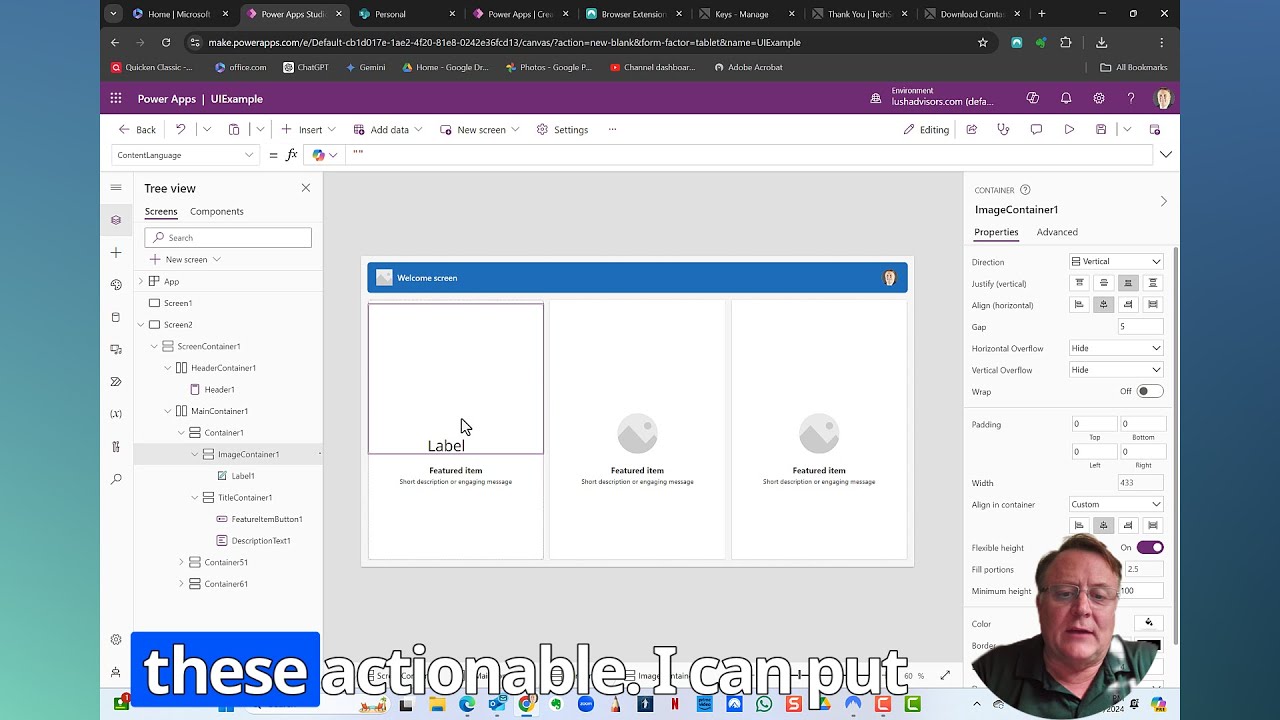Image resolution: width=1280 pixels, height=720 pixels.
Task: Open the Horizontal Overflow dropdown
Action: pyautogui.click(x=1116, y=348)
